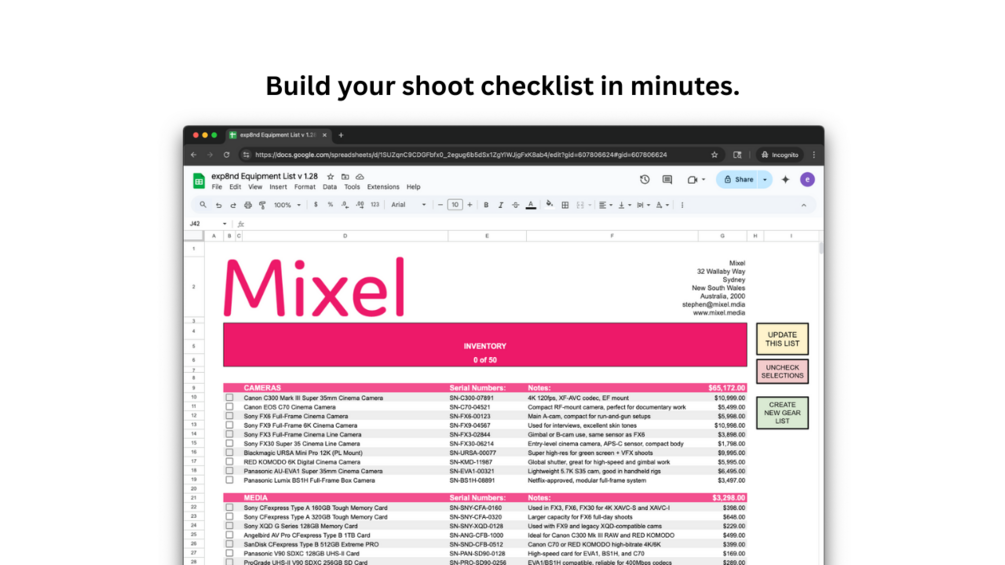Check the Angelbird AV Pro CFexpress card
Screen dimensions: 1005x565
pyautogui.click(x=229, y=535)
